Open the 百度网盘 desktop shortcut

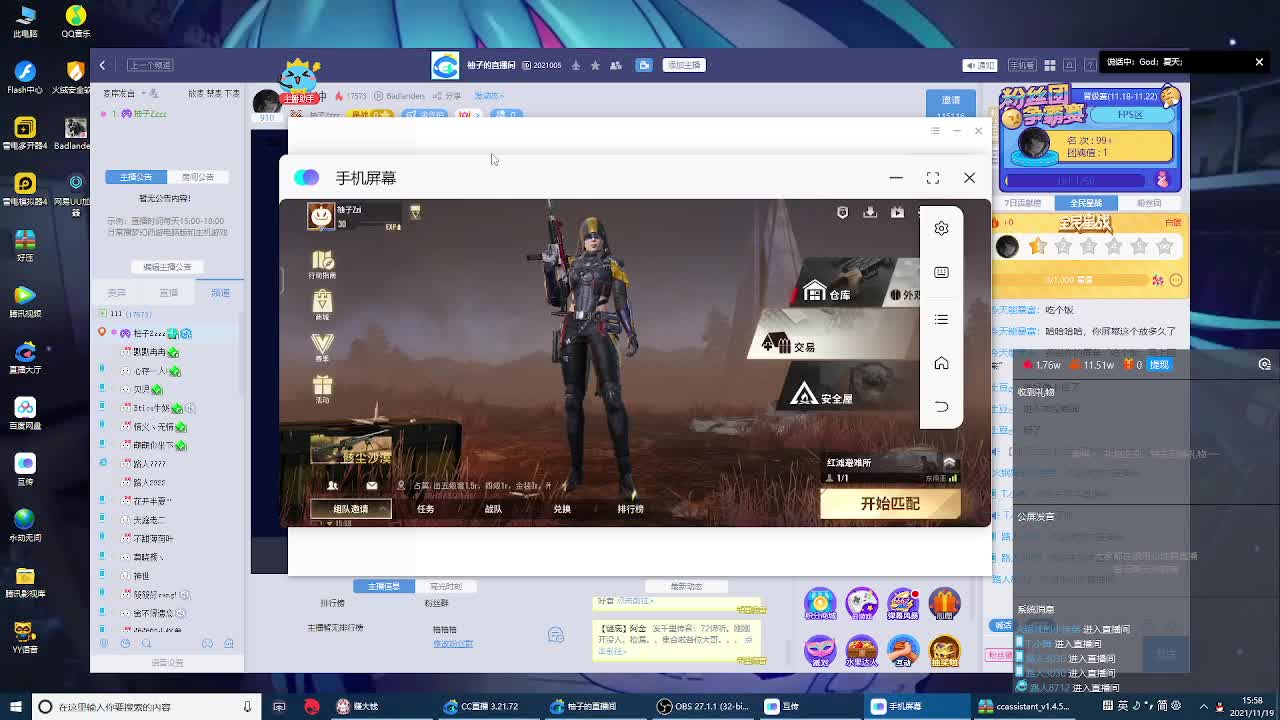click(25, 412)
